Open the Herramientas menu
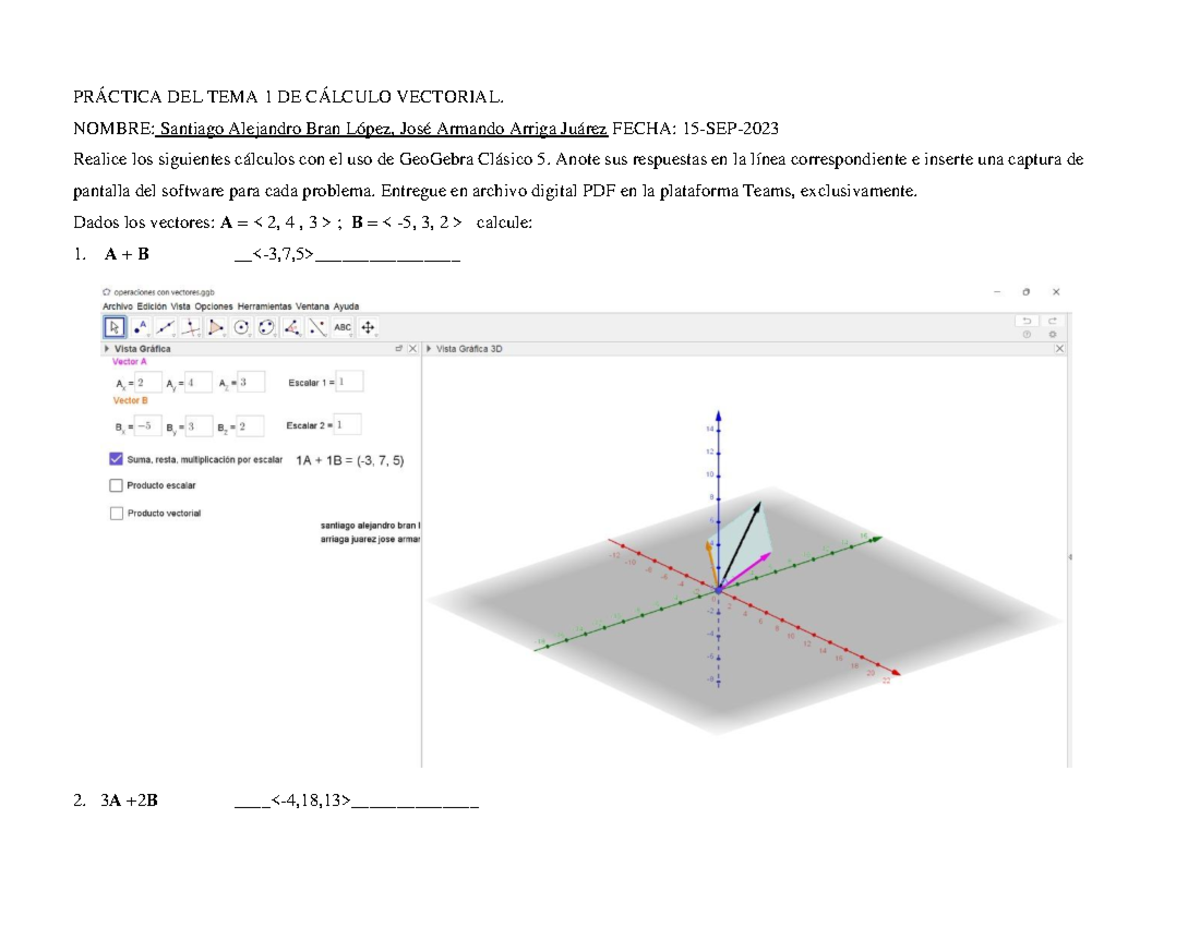The width and height of the screenshot is (1200, 927). [x=264, y=307]
